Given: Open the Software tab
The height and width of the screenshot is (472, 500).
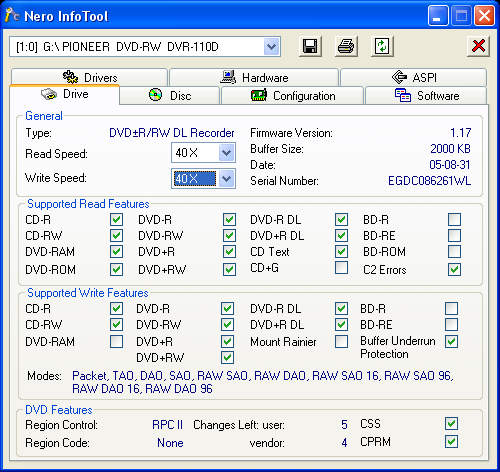Looking at the screenshot, I should click(x=426, y=96).
